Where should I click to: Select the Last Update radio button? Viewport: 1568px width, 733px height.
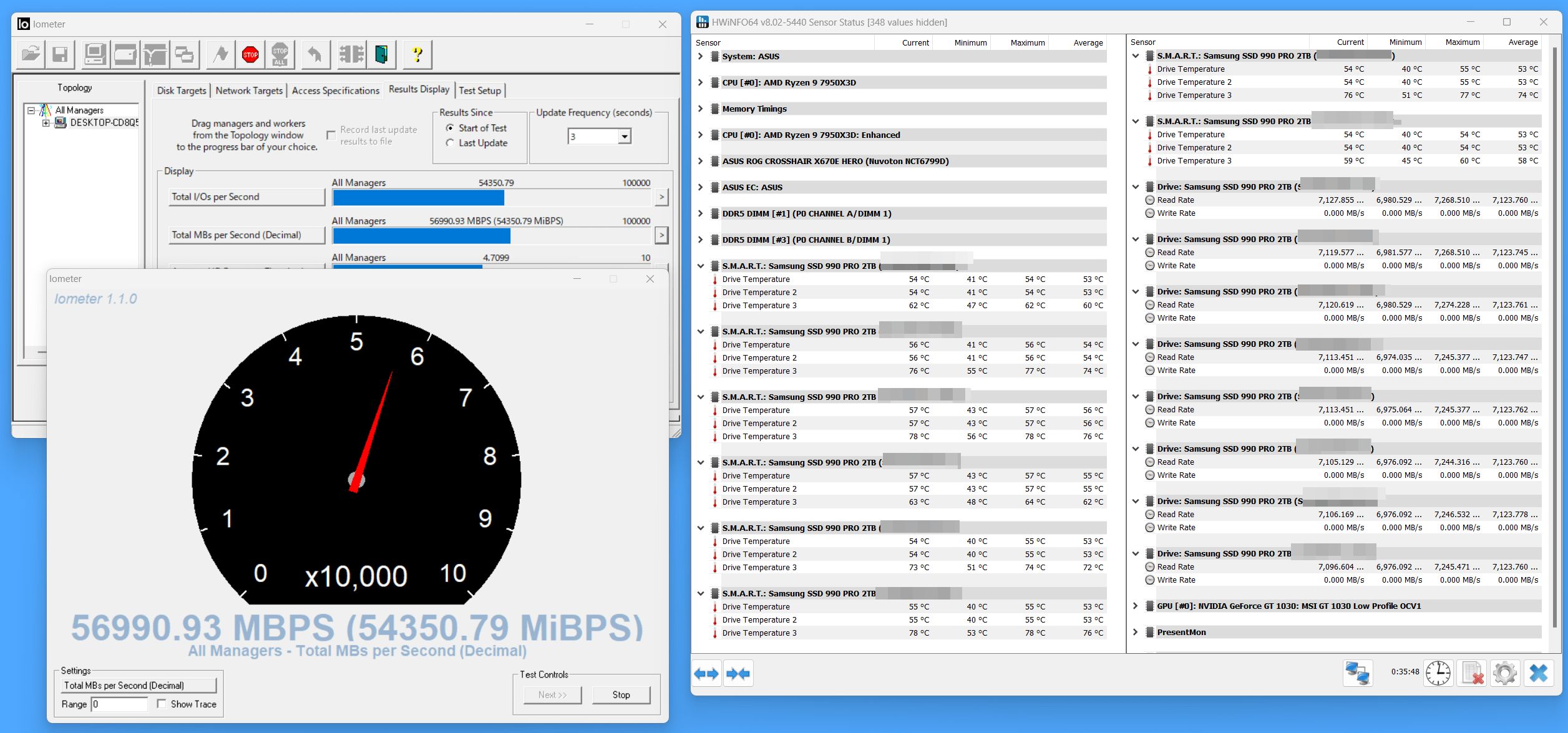point(450,143)
